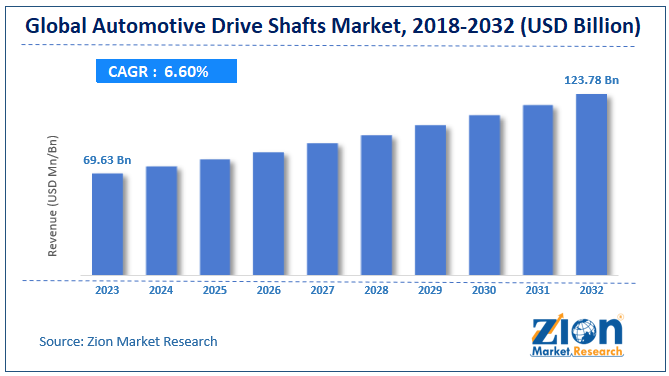
Task: Select the 2031 bar in the chart
Action: coord(538,190)
